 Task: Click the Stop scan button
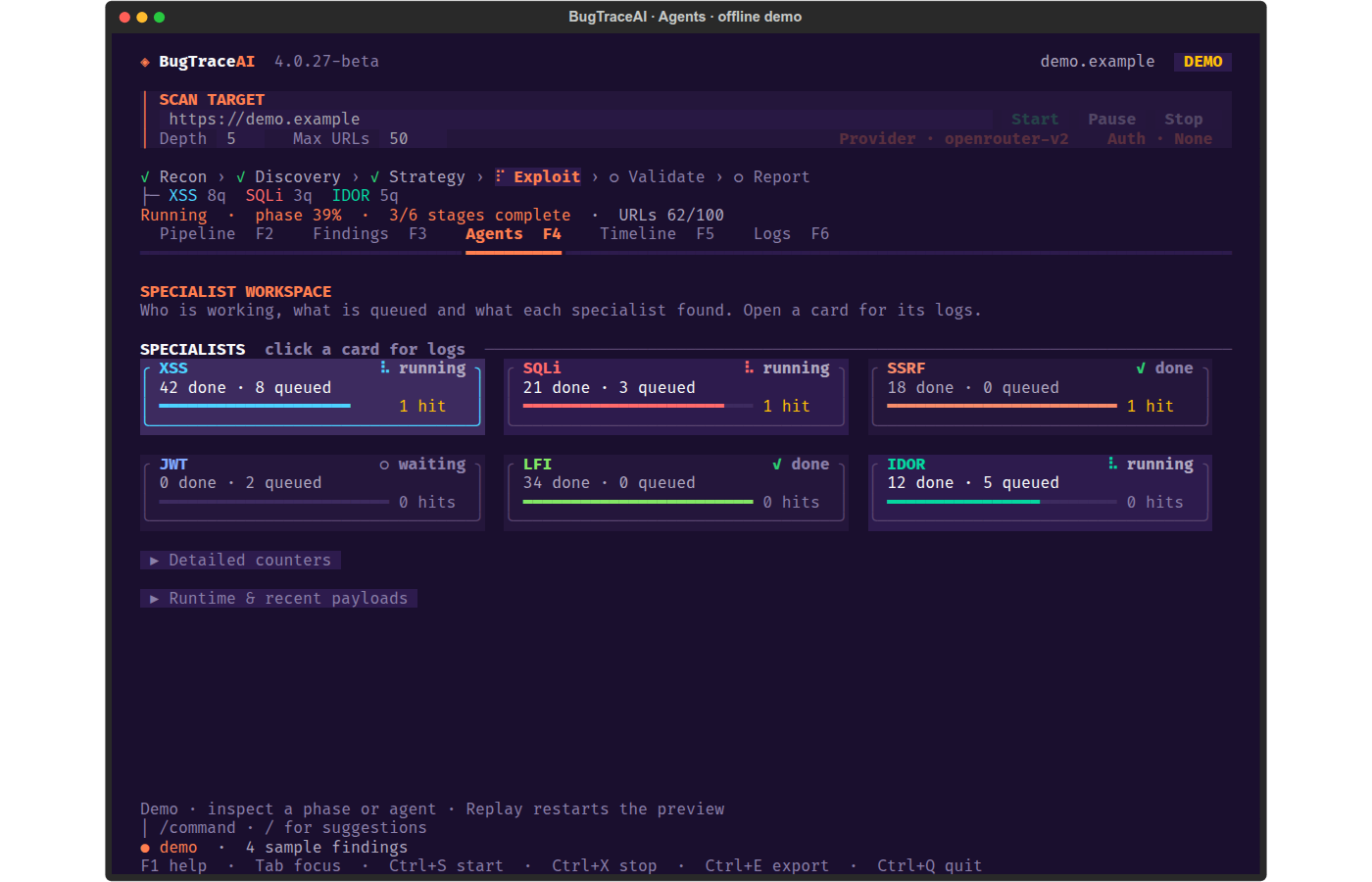1184,120
